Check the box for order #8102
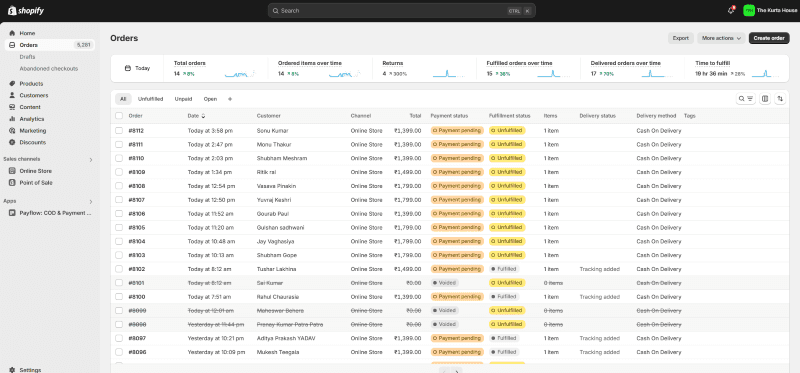Image resolution: width=800 pixels, height=373 pixels. [119, 269]
